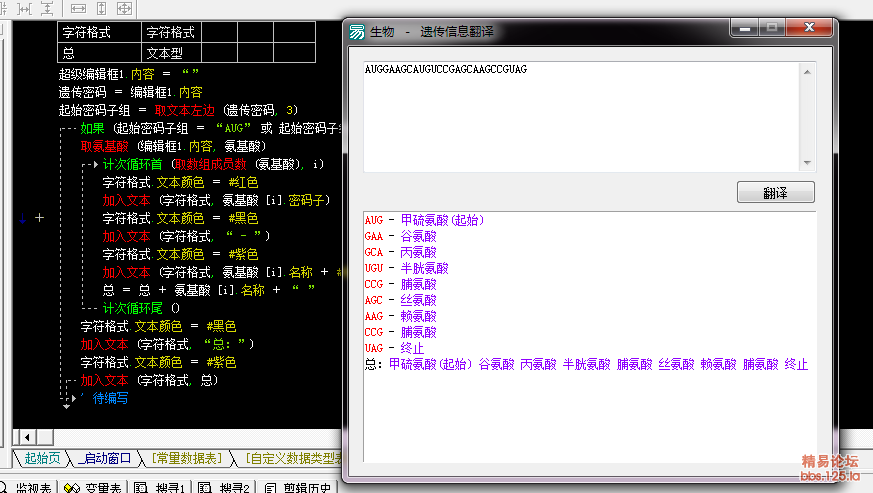Click the equal horizontal spacing toolbar icon
Screen dimensions: 873x493
[24, 8]
